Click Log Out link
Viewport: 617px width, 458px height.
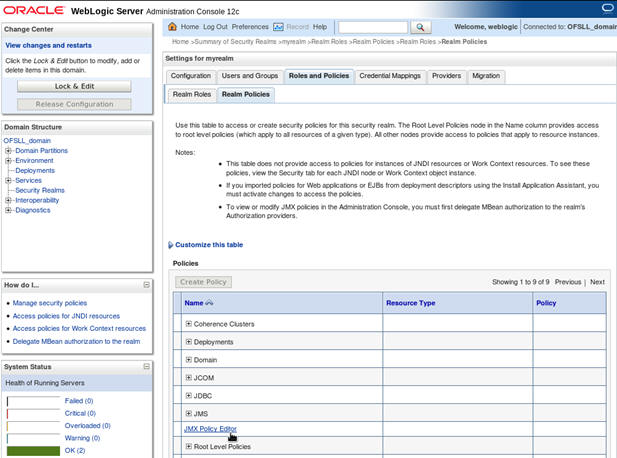pyautogui.click(x=215, y=27)
